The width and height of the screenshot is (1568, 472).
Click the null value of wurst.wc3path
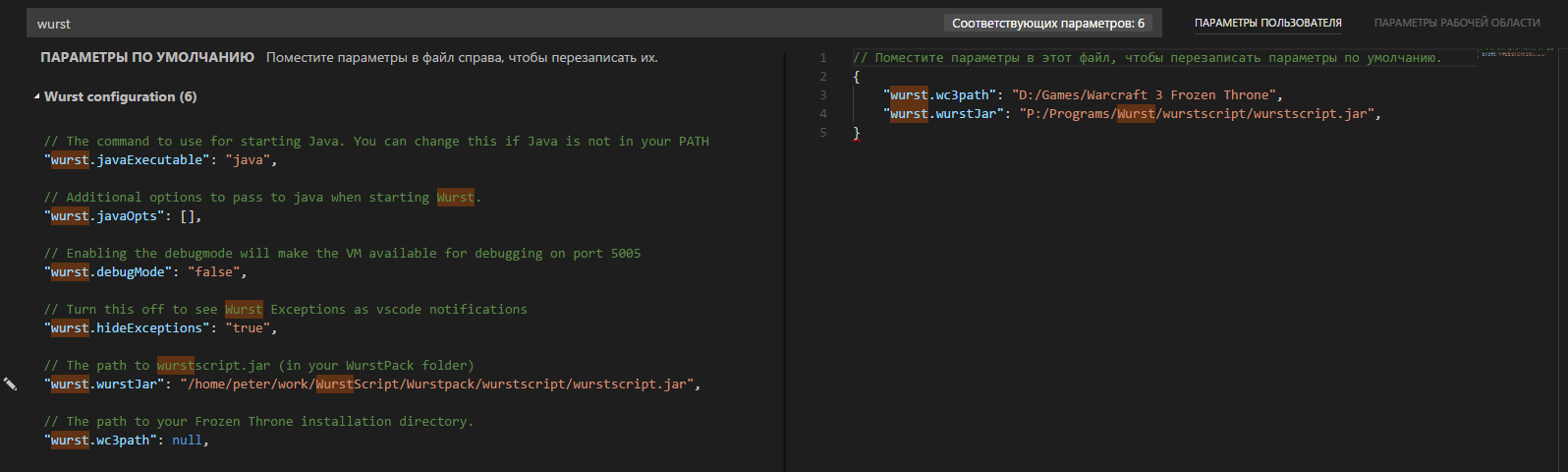pyautogui.click(x=187, y=441)
